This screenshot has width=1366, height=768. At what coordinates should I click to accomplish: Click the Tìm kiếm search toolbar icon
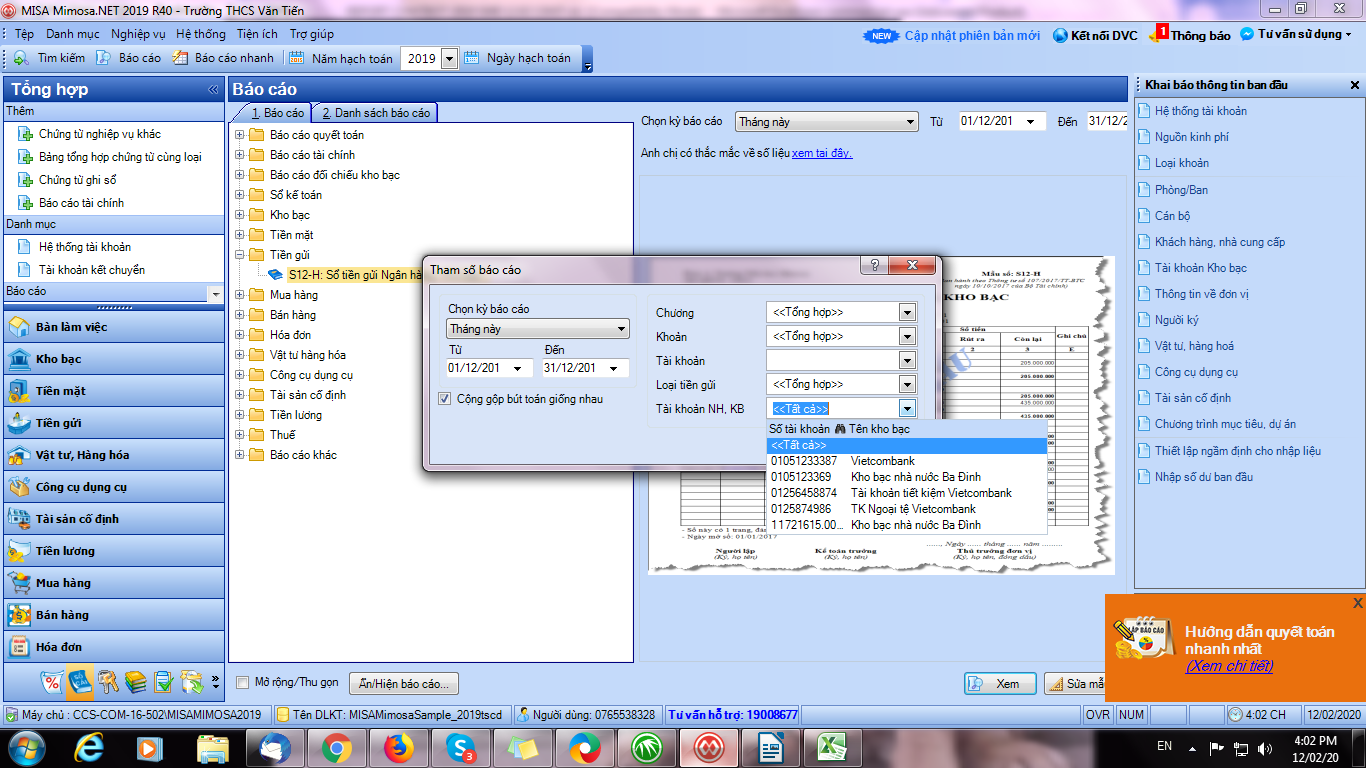pos(22,58)
